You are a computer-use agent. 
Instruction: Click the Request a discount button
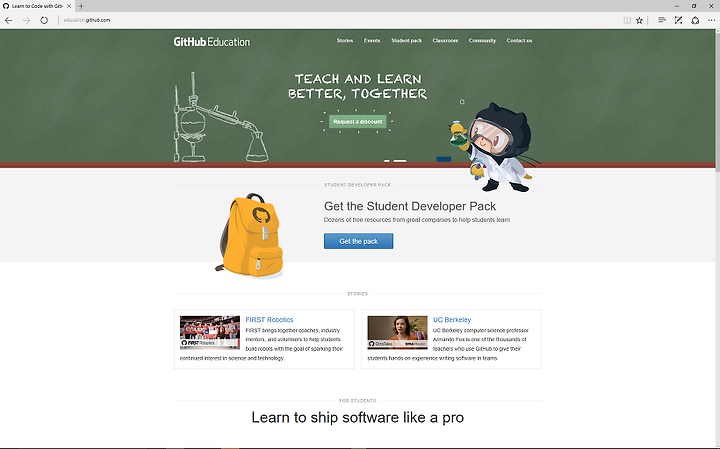tap(358, 122)
